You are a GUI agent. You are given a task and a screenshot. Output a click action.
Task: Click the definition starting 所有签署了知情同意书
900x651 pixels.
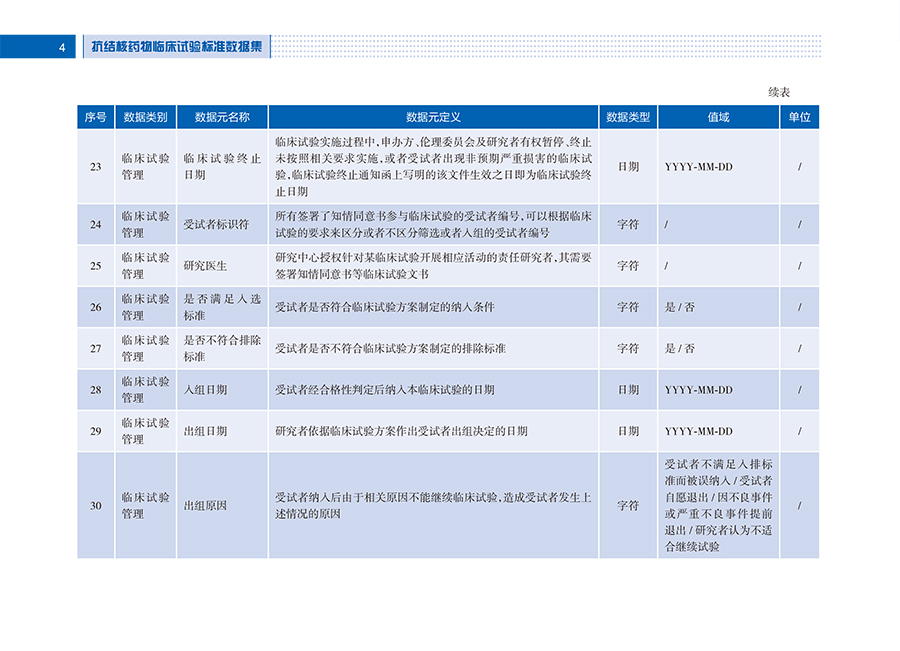[433, 225]
